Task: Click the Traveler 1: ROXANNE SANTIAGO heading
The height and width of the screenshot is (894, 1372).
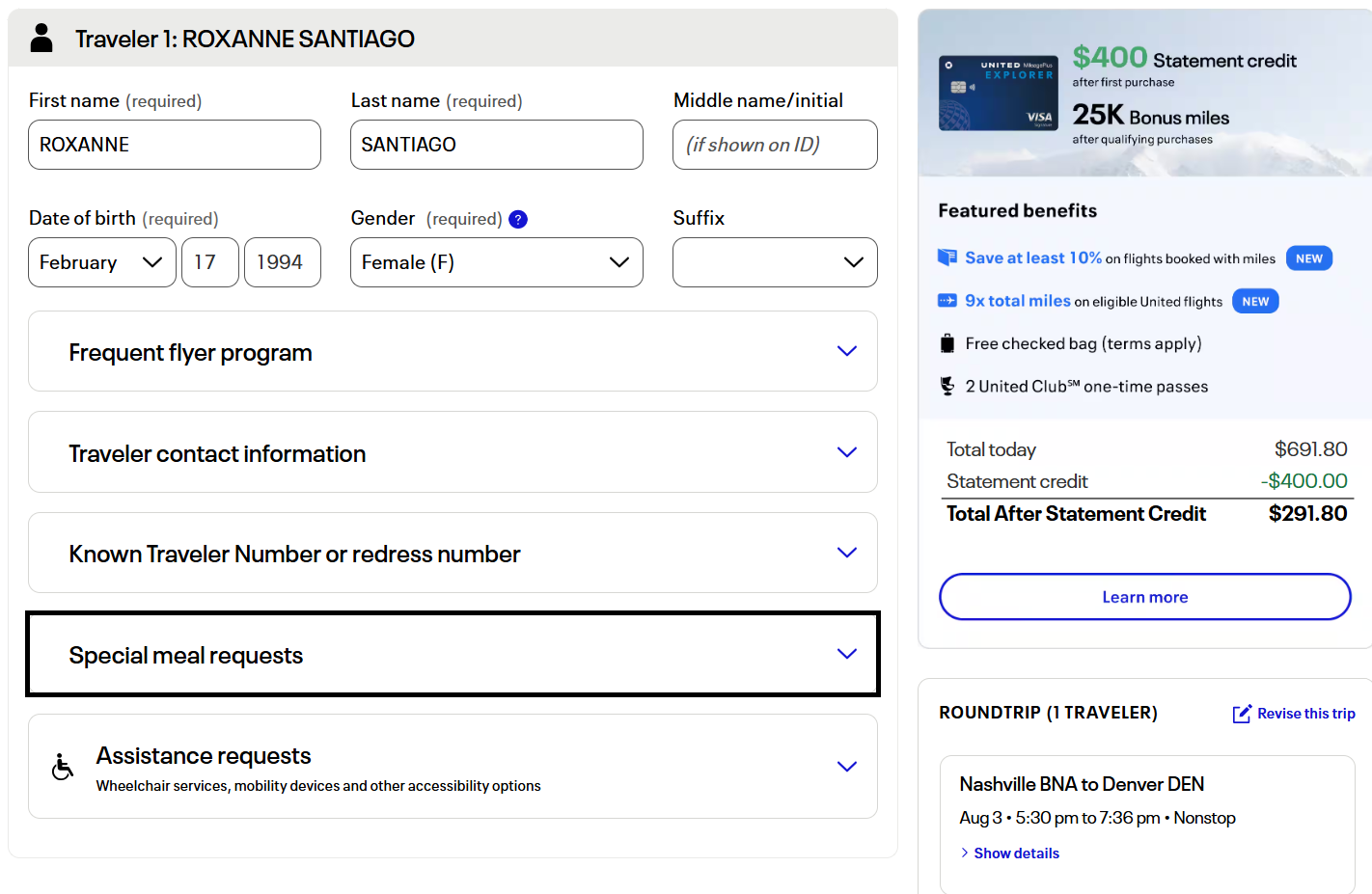Action: pyautogui.click(x=245, y=39)
